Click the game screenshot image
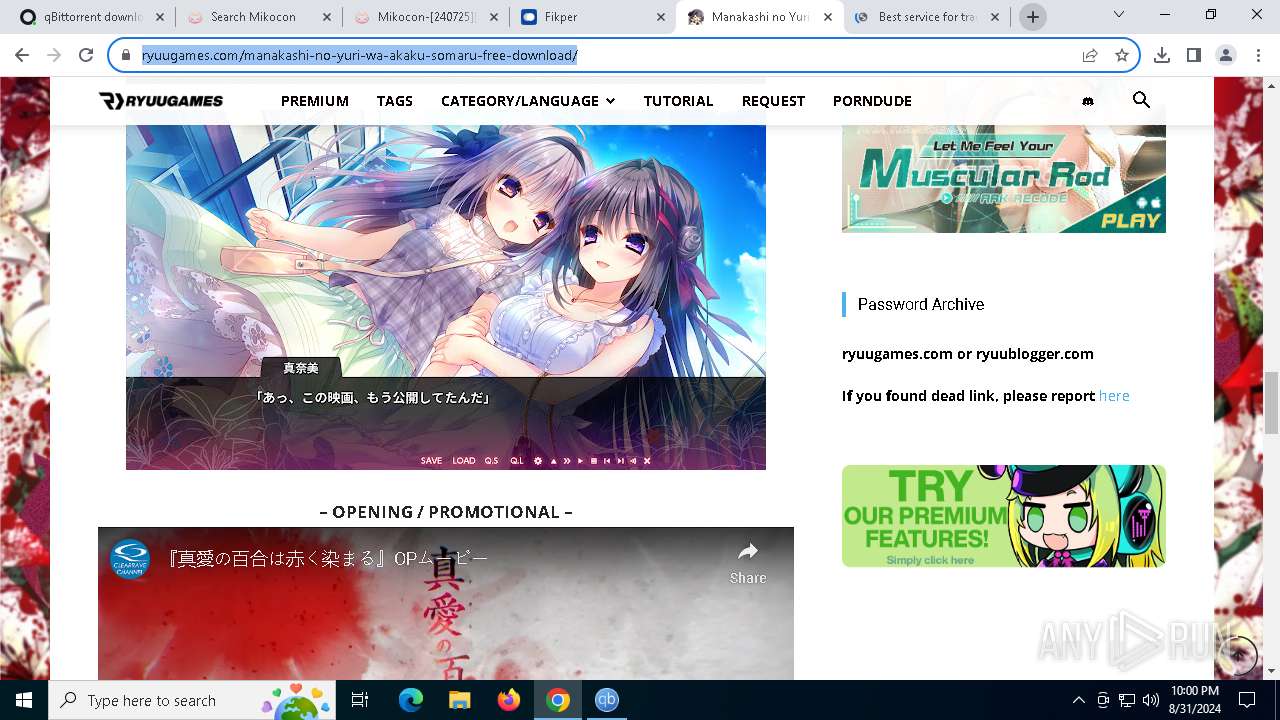 (446, 296)
